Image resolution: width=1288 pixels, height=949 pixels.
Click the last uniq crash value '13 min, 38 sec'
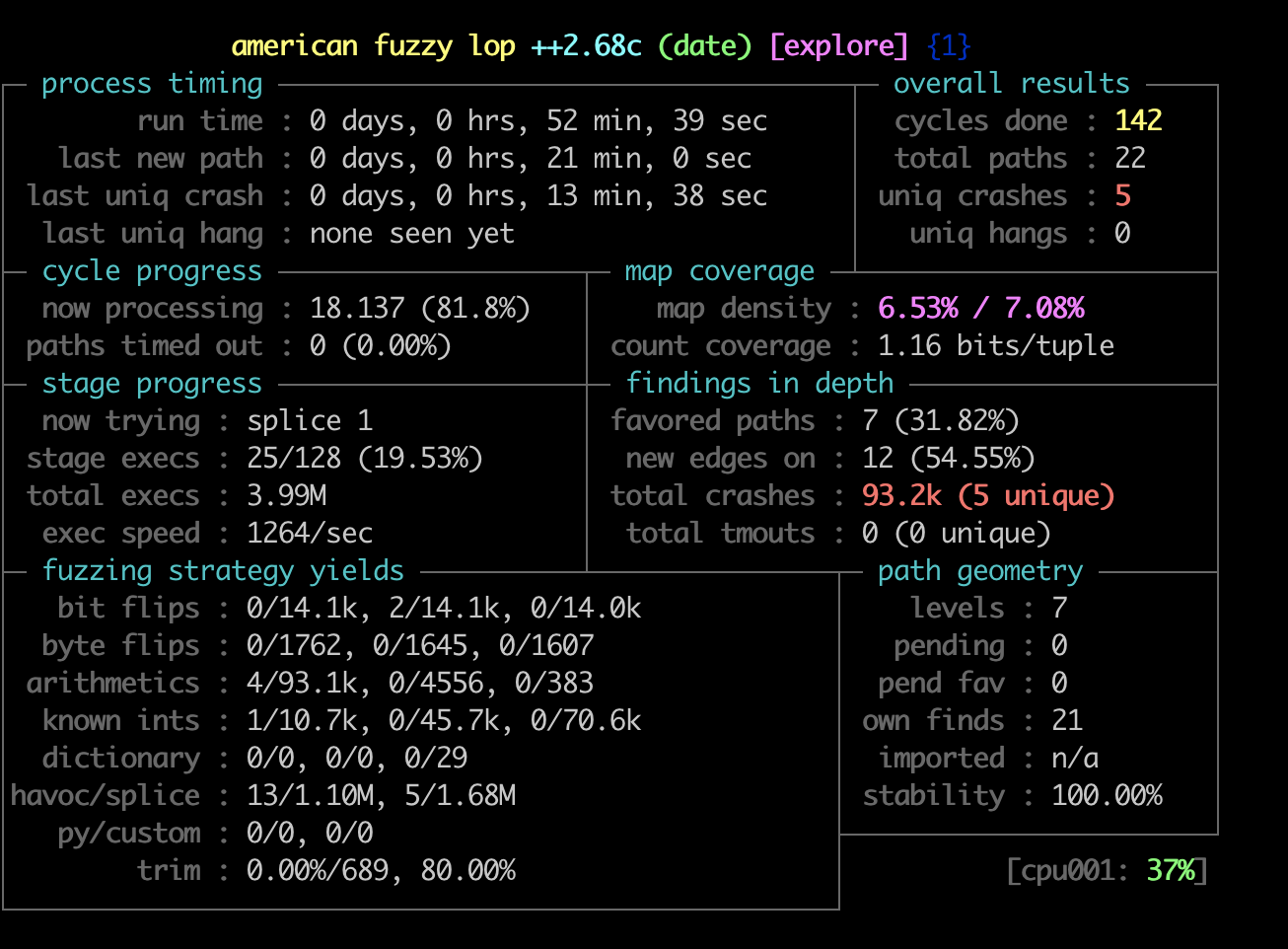[657, 196]
